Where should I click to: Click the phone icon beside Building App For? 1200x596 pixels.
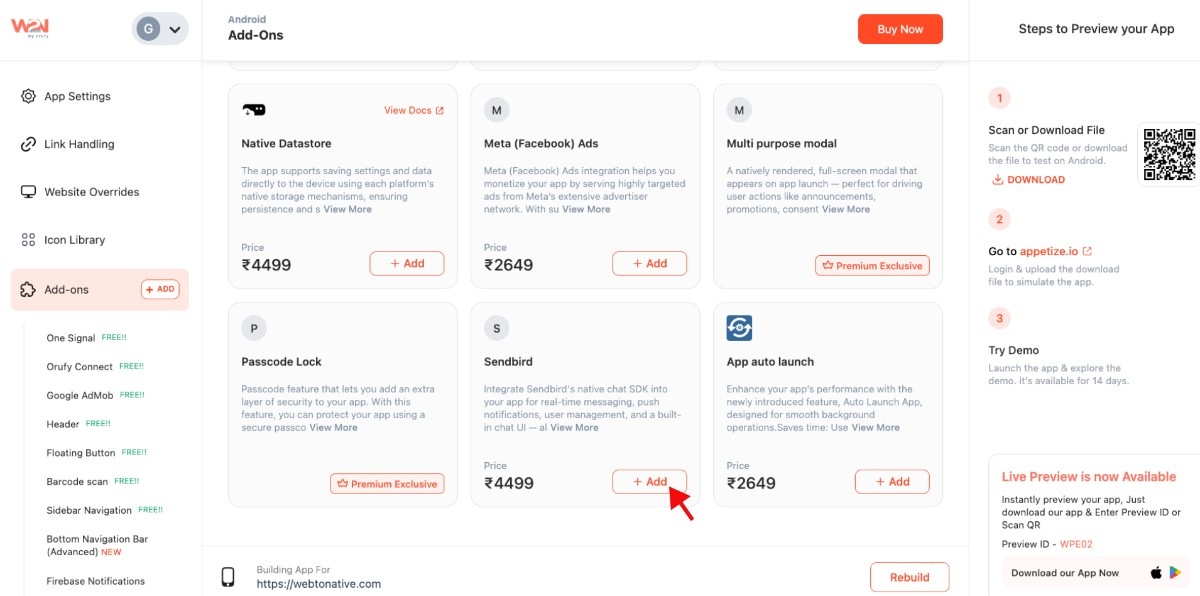(x=228, y=577)
